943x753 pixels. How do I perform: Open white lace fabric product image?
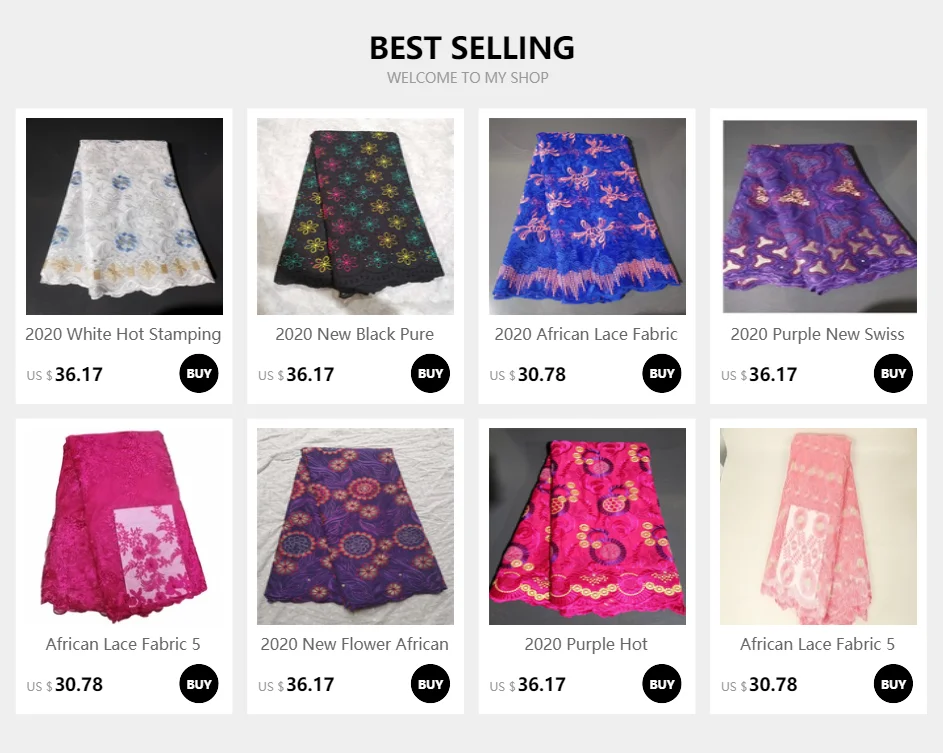pos(124,217)
